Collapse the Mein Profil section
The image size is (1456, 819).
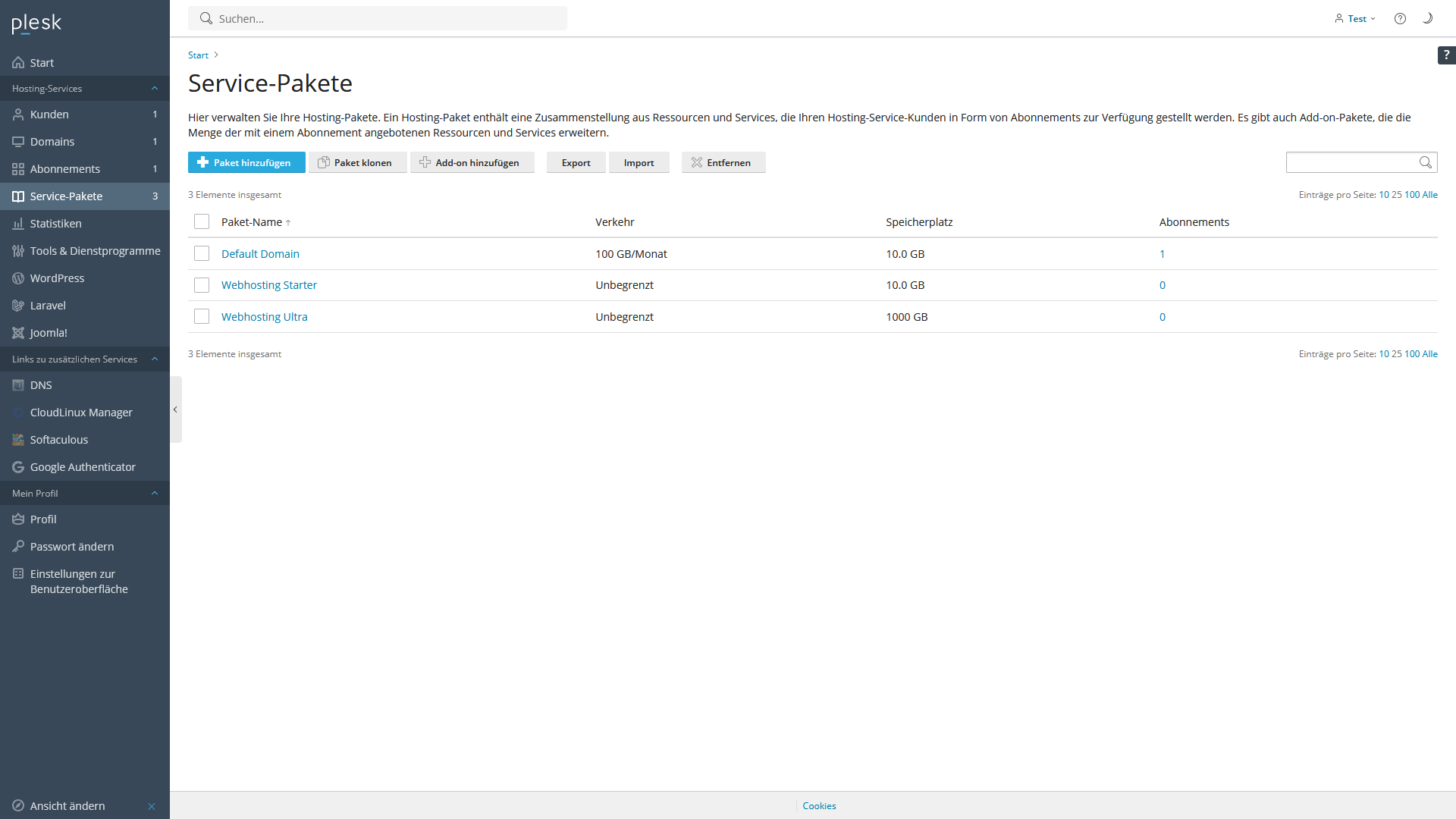[155, 494]
